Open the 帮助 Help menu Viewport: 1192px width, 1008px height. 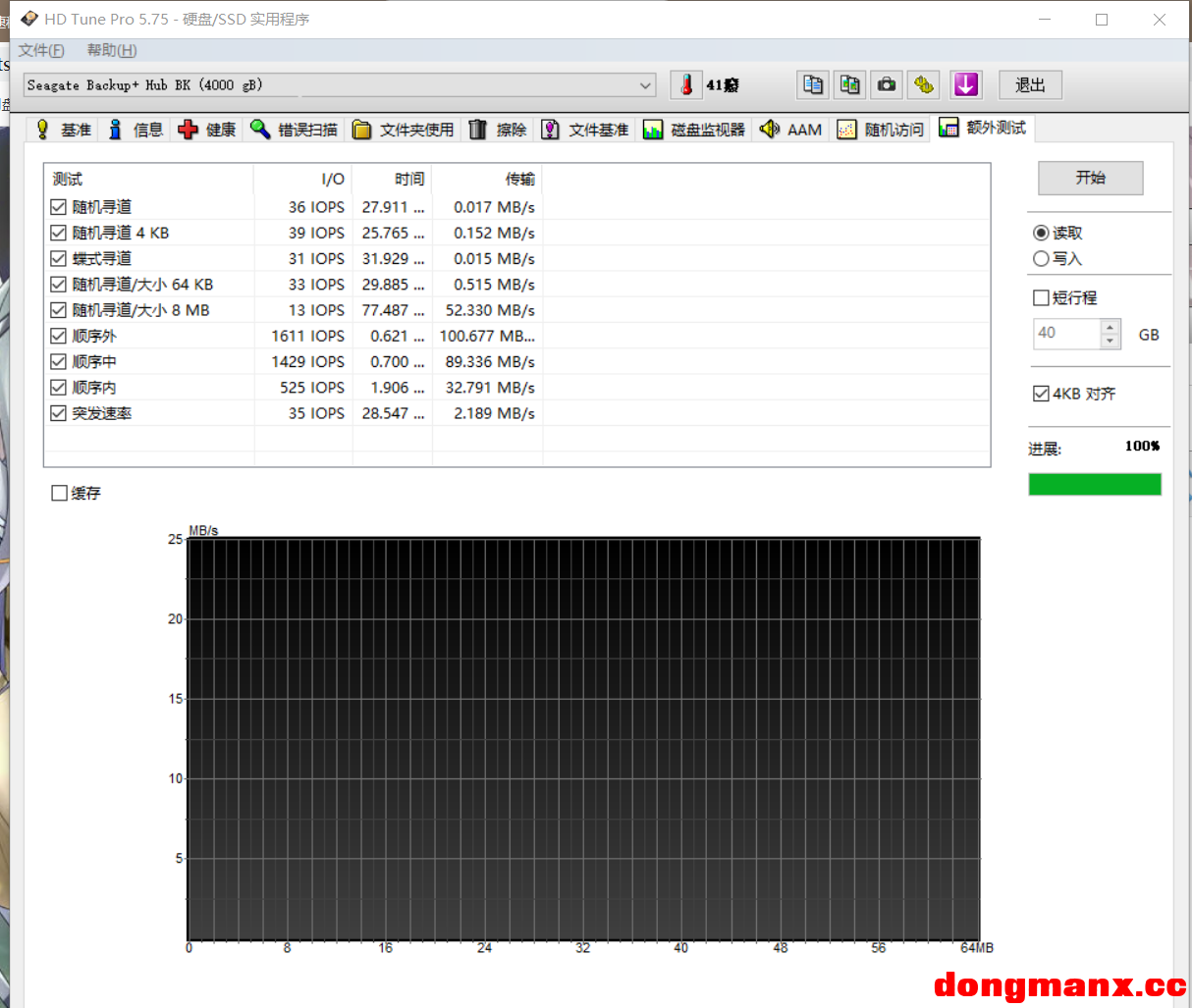(112, 50)
